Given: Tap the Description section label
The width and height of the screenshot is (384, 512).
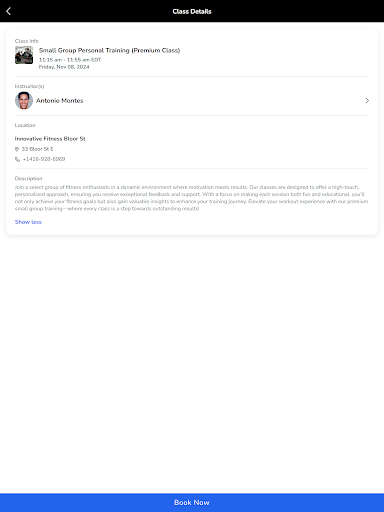Looking at the screenshot, I should point(28,178).
